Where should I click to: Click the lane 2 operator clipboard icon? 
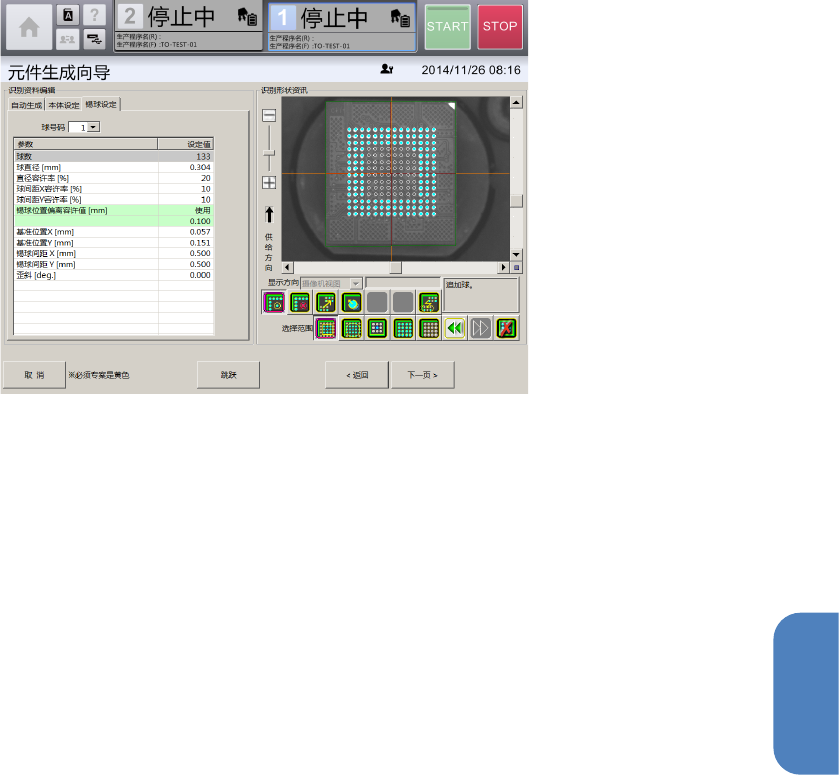[x=247, y=17]
